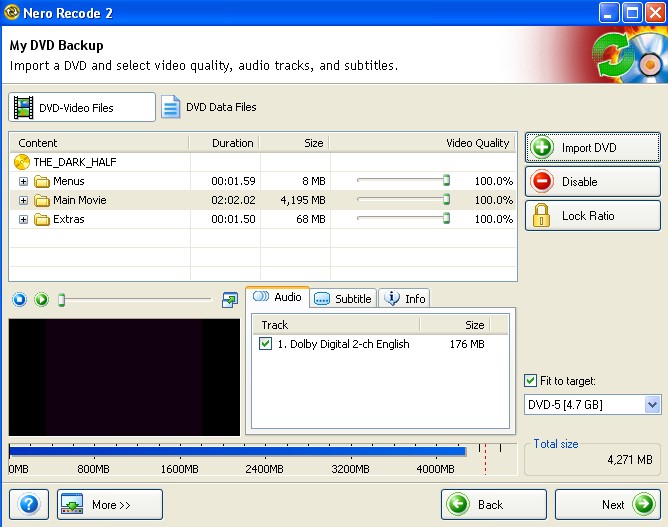The image size is (668, 527).
Task: Switch to the Audio tab
Action: coord(277,297)
